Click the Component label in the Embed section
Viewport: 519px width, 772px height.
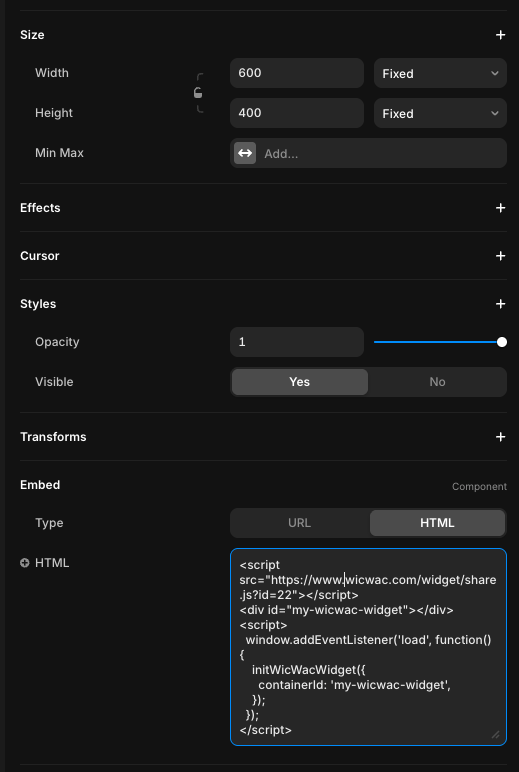point(479,486)
